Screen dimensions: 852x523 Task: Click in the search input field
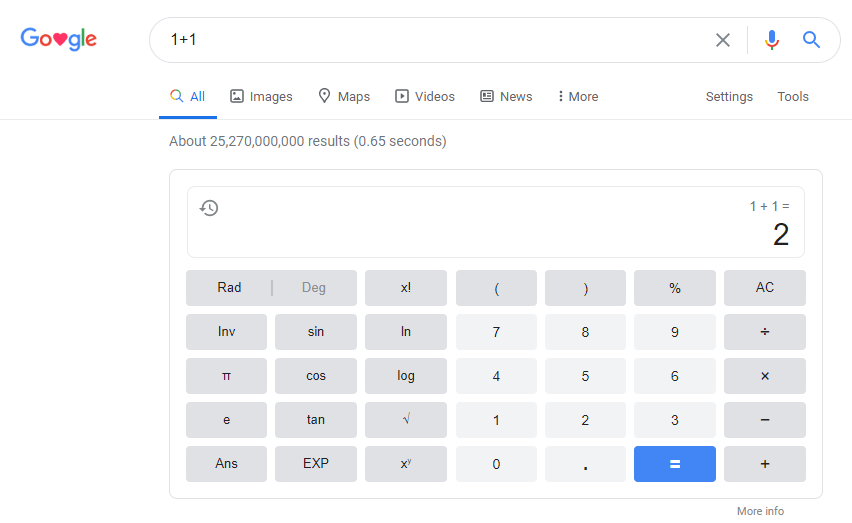click(x=430, y=40)
